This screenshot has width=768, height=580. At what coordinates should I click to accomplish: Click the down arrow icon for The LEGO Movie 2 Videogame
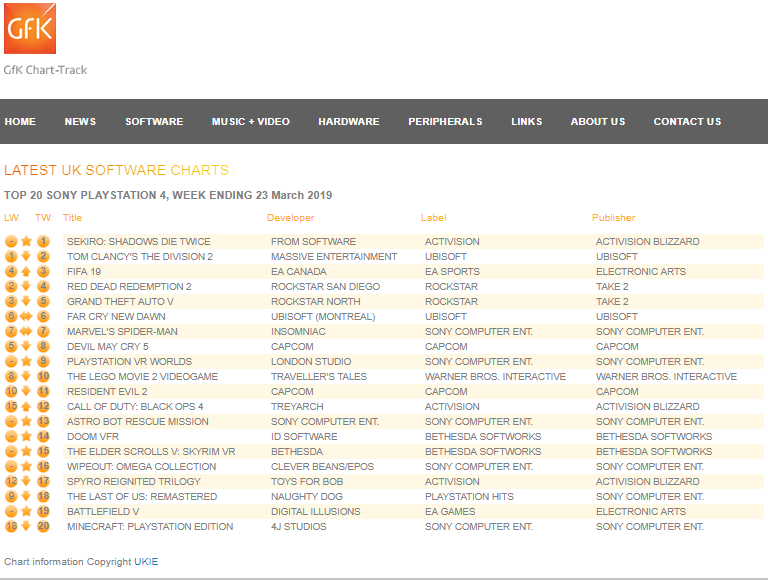[x=26, y=376]
